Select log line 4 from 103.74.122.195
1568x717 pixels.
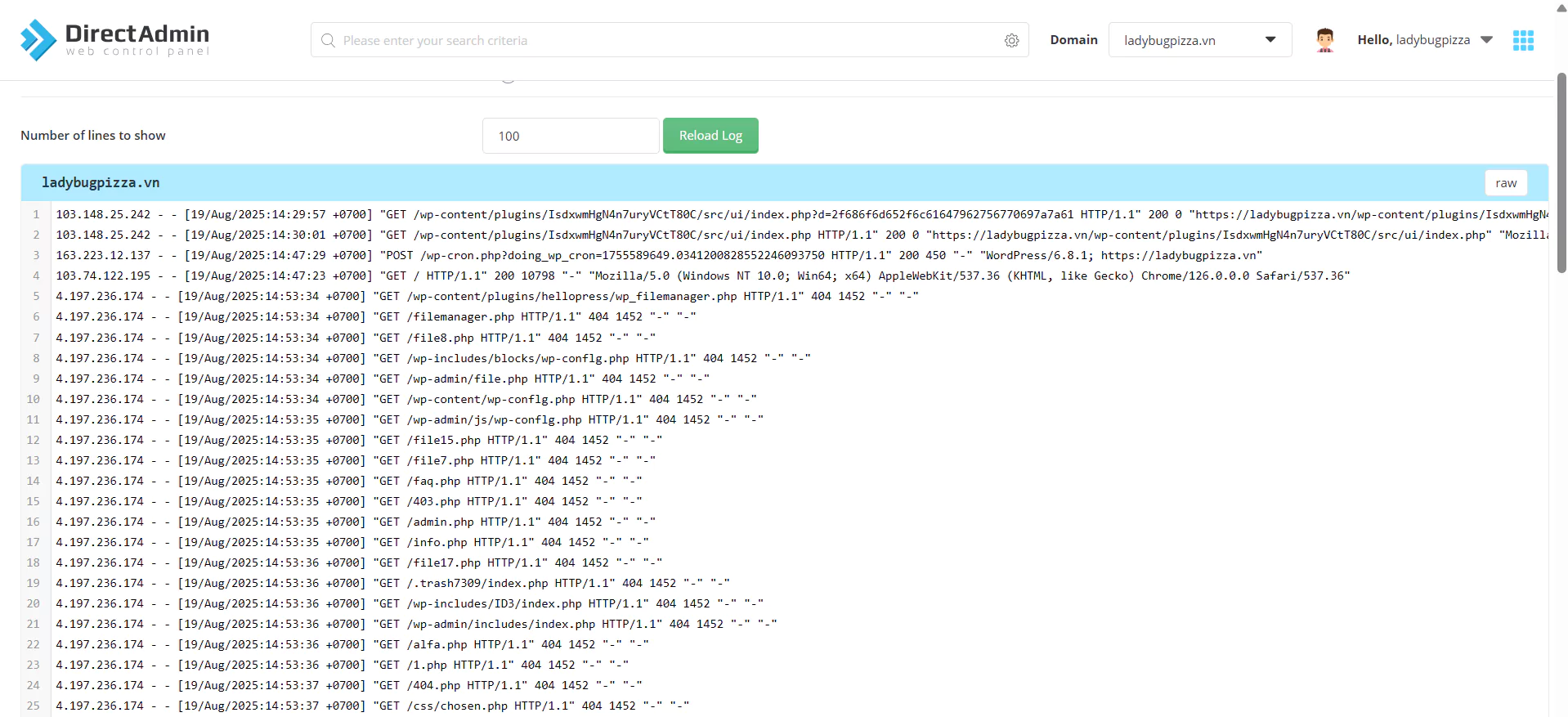(x=703, y=276)
